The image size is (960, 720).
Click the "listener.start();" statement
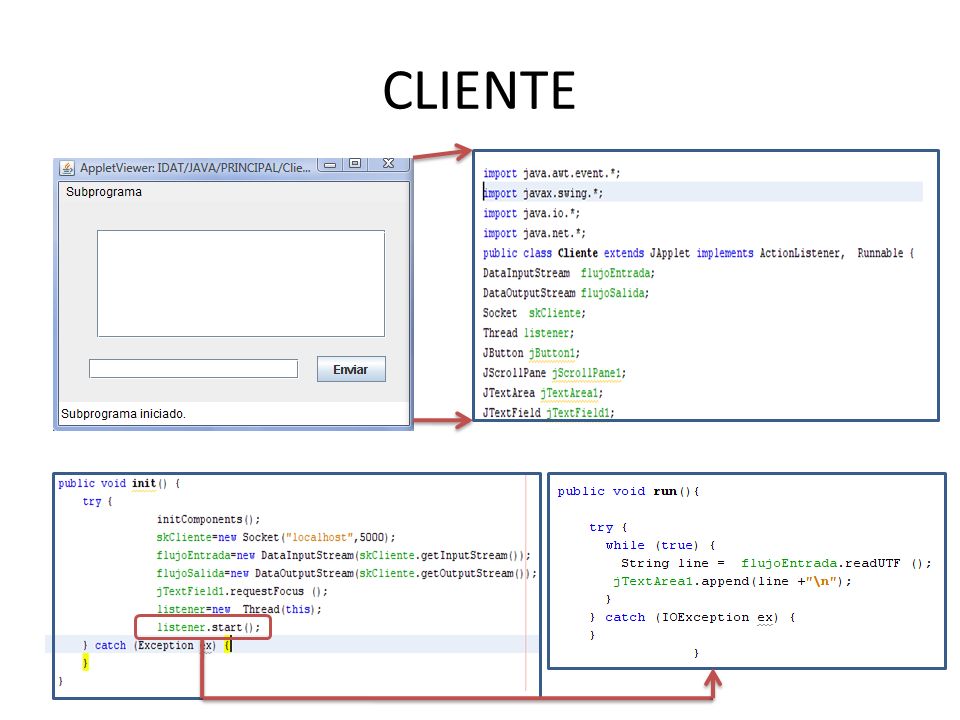[208, 627]
